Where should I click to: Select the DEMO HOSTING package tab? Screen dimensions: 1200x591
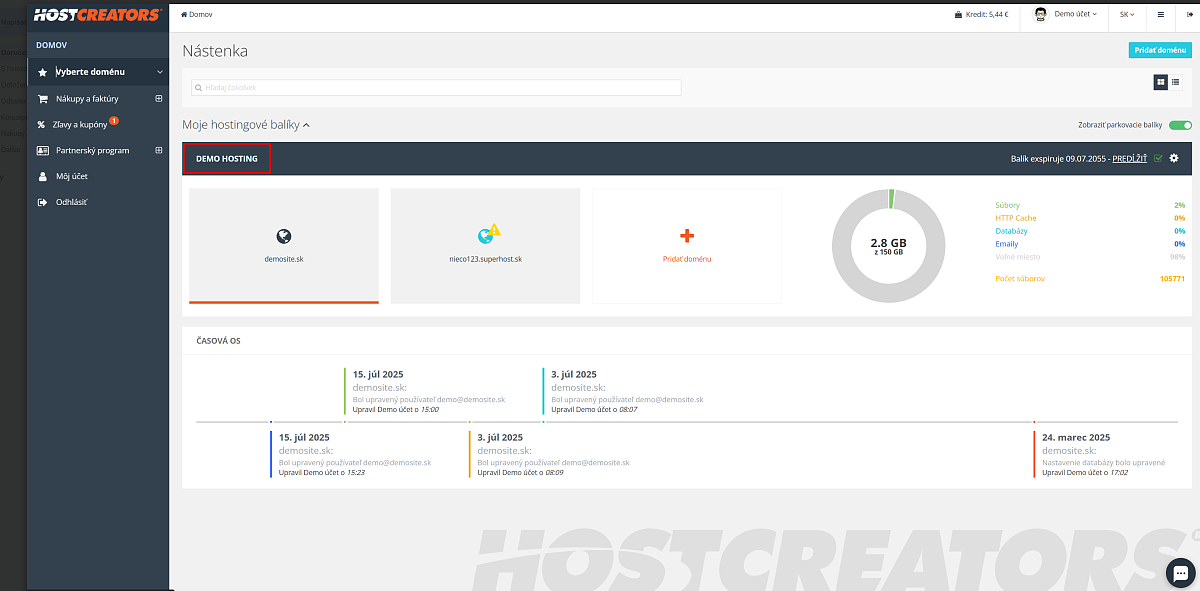pyautogui.click(x=227, y=159)
